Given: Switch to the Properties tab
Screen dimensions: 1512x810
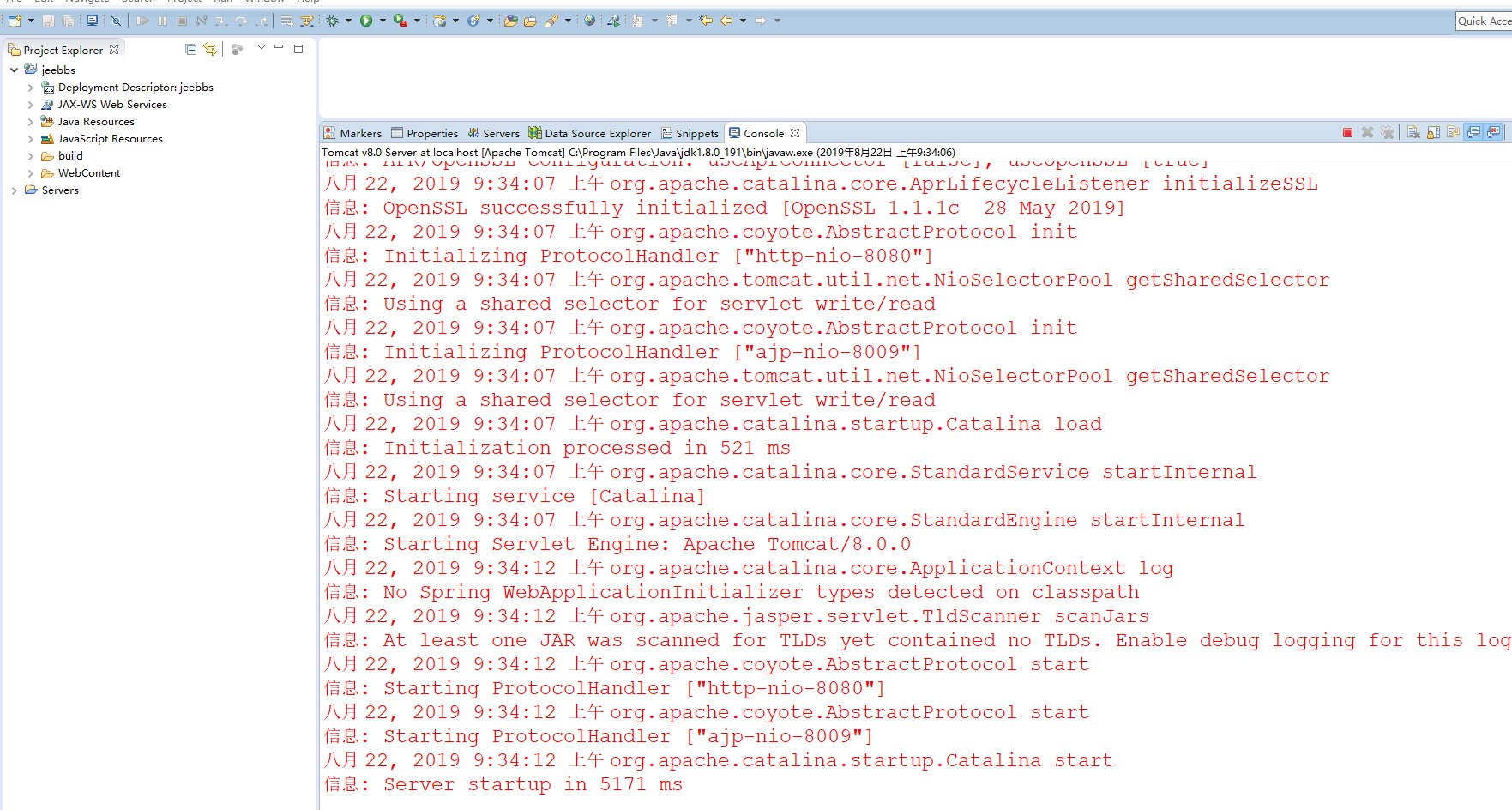Looking at the screenshot, I should tap(425, 133).
